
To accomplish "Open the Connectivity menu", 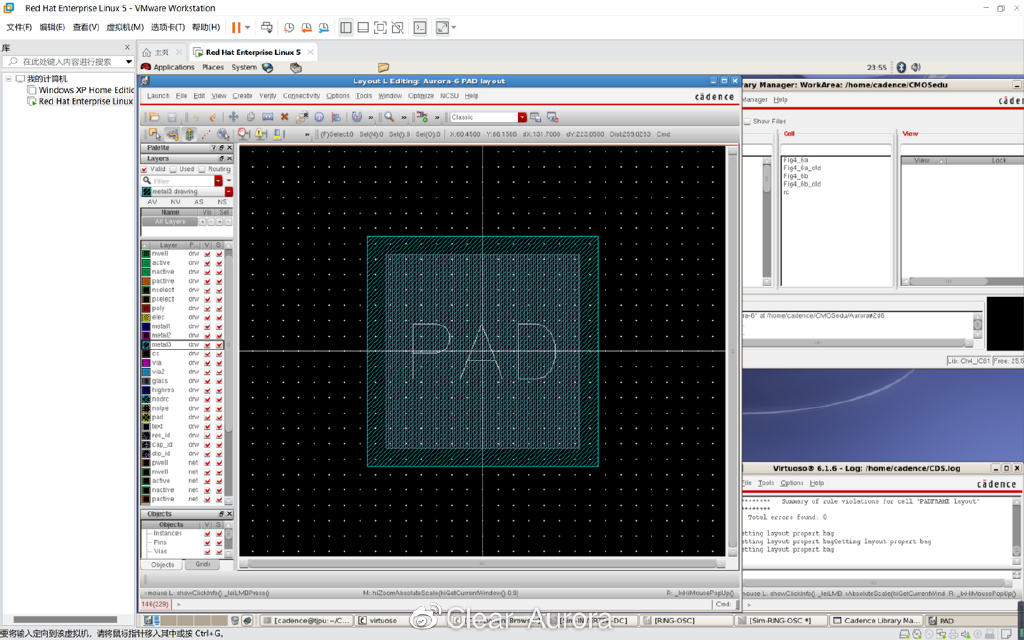I will 301,96.
